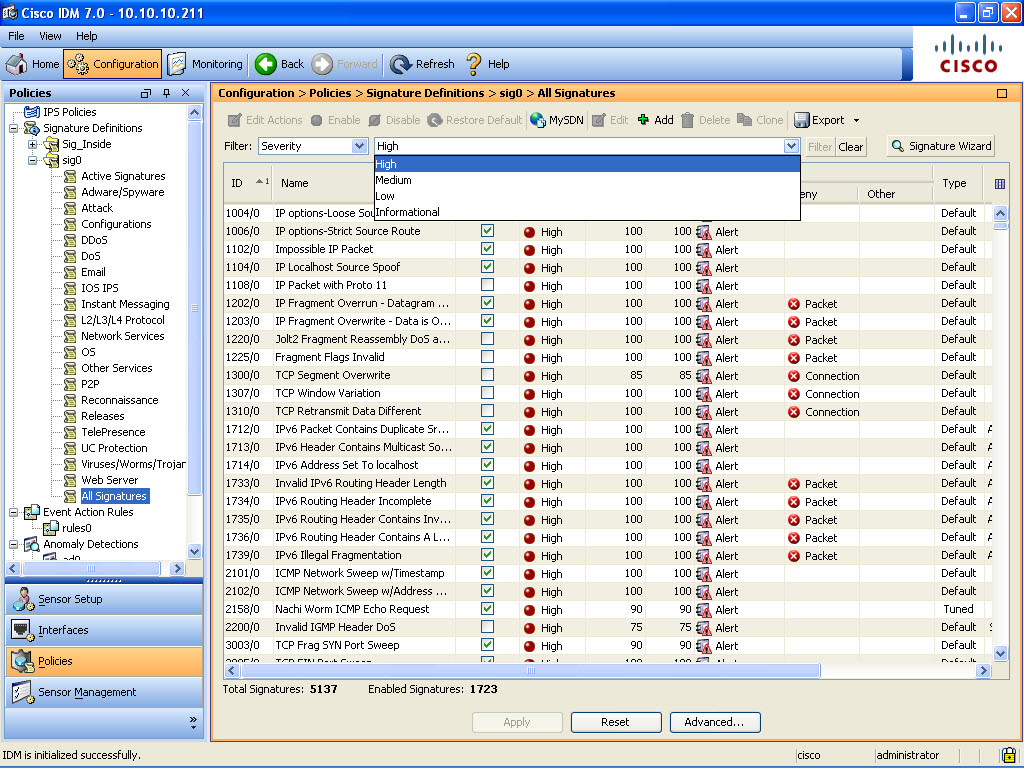
Task: Go Back using the green arrow
Action: click(265, 64)
